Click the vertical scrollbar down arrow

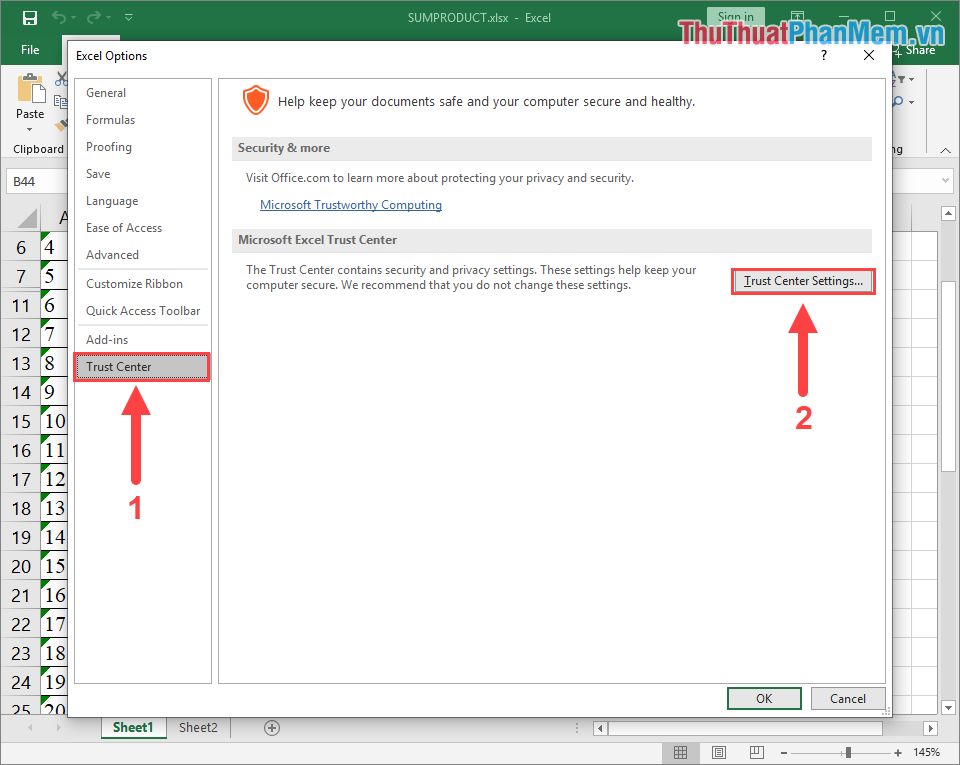tap(948, 708)
